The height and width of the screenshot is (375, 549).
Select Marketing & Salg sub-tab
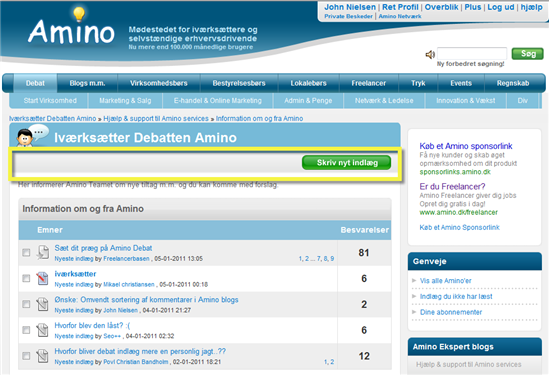(x=125, y=100)
